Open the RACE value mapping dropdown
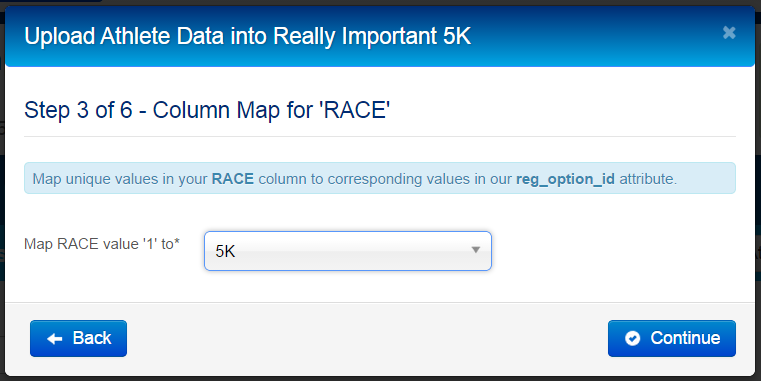The width and height of the screenshot is (761, 381). pos(347,251)
